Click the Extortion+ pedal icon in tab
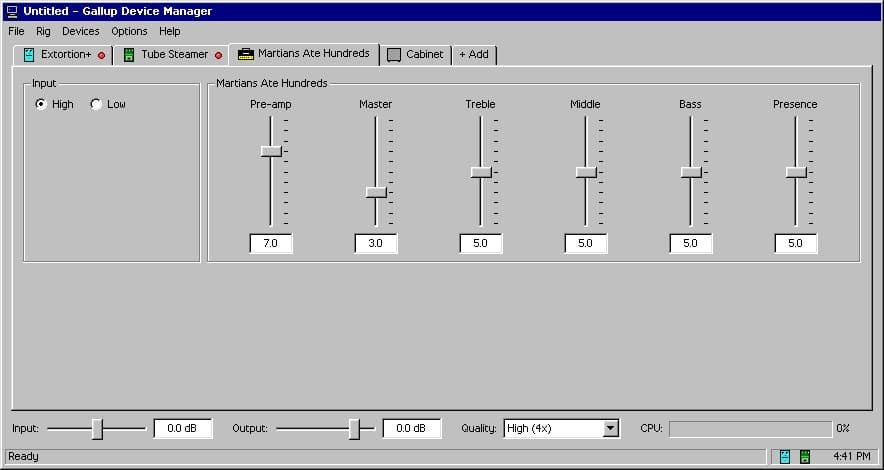Viewport: 884px width, 470px height. point(29,55)
